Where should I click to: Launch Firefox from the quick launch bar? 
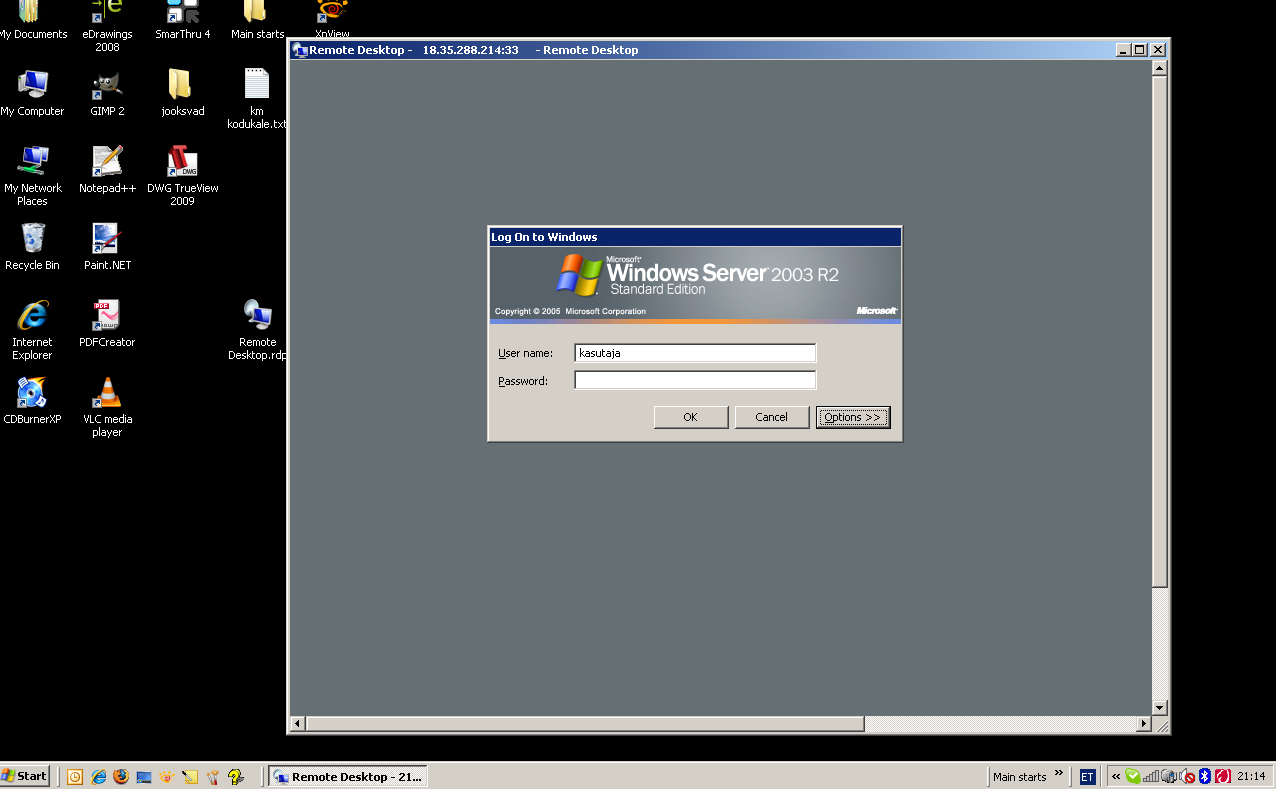coord(121,776)
